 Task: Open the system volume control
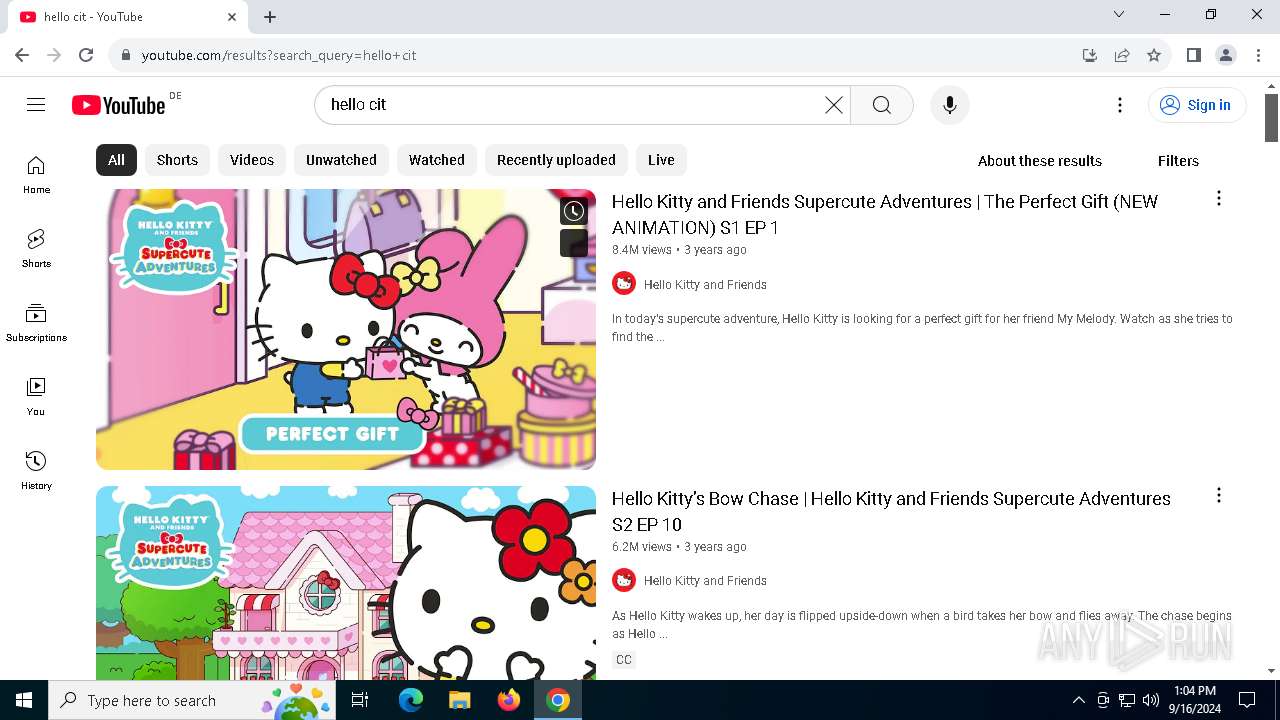(1150, 700)
